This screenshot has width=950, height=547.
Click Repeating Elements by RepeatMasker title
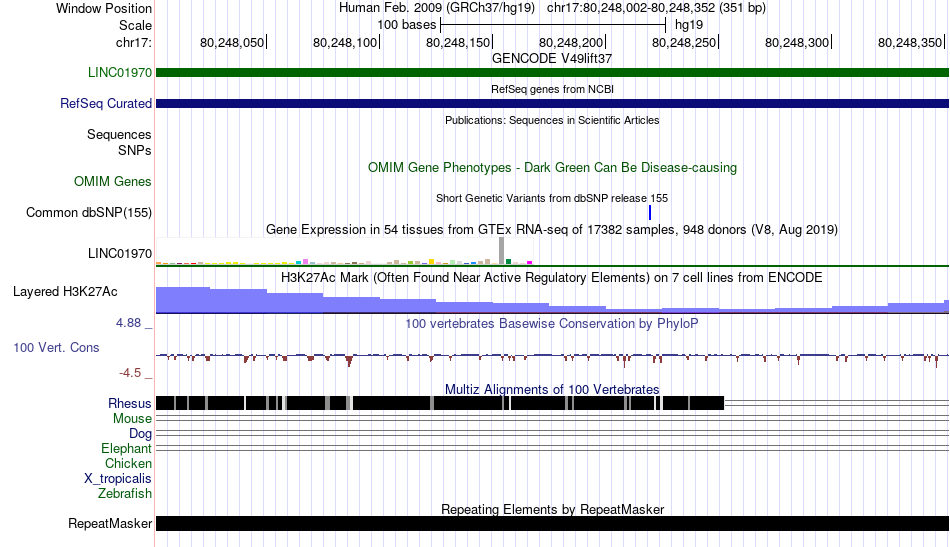click(x=552, y=509)
